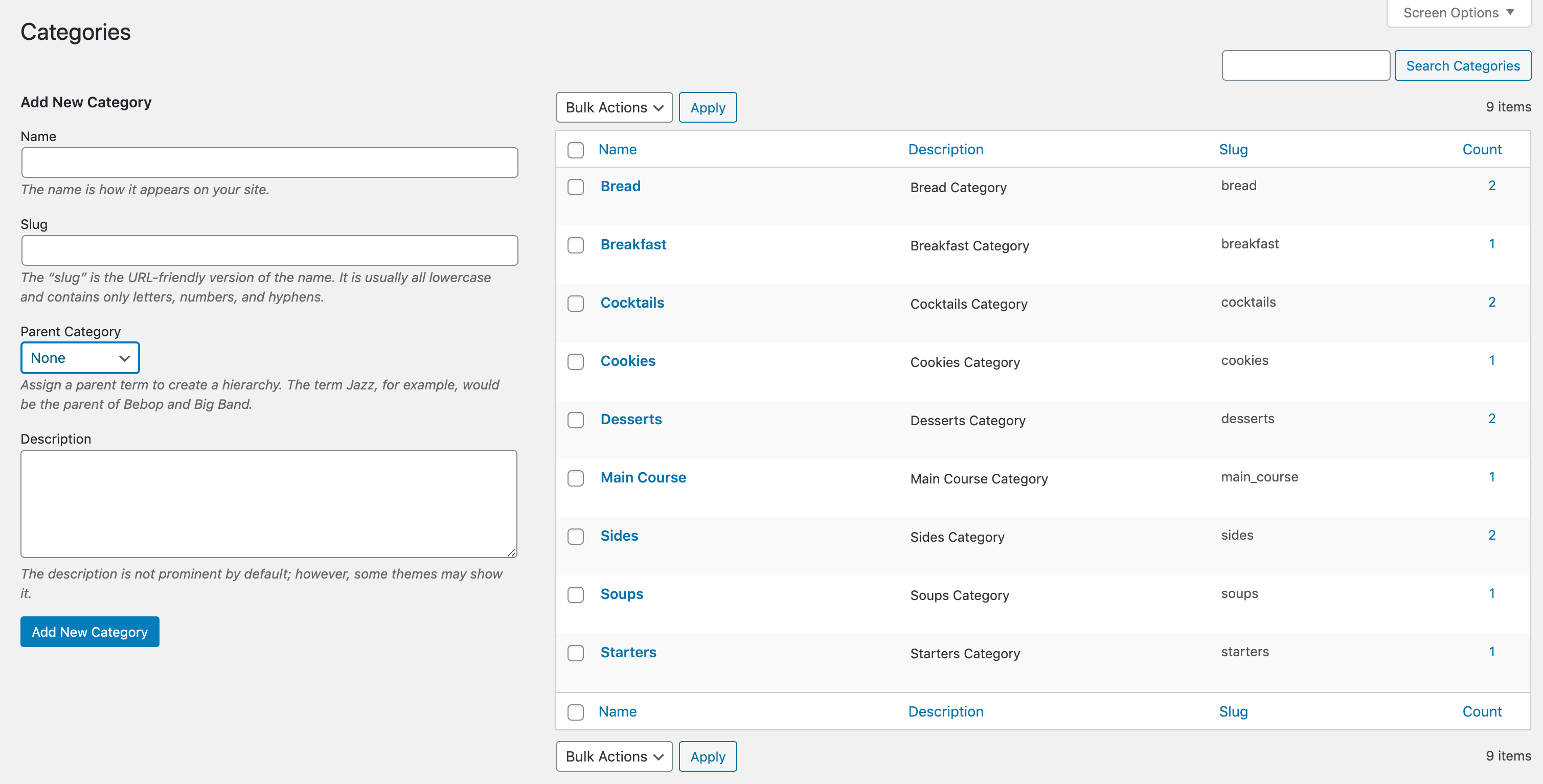Toggle the select-all checkbox in table footer
Image resolution: width=1543 pixels, height=784 pixels.
coord(575,712)
